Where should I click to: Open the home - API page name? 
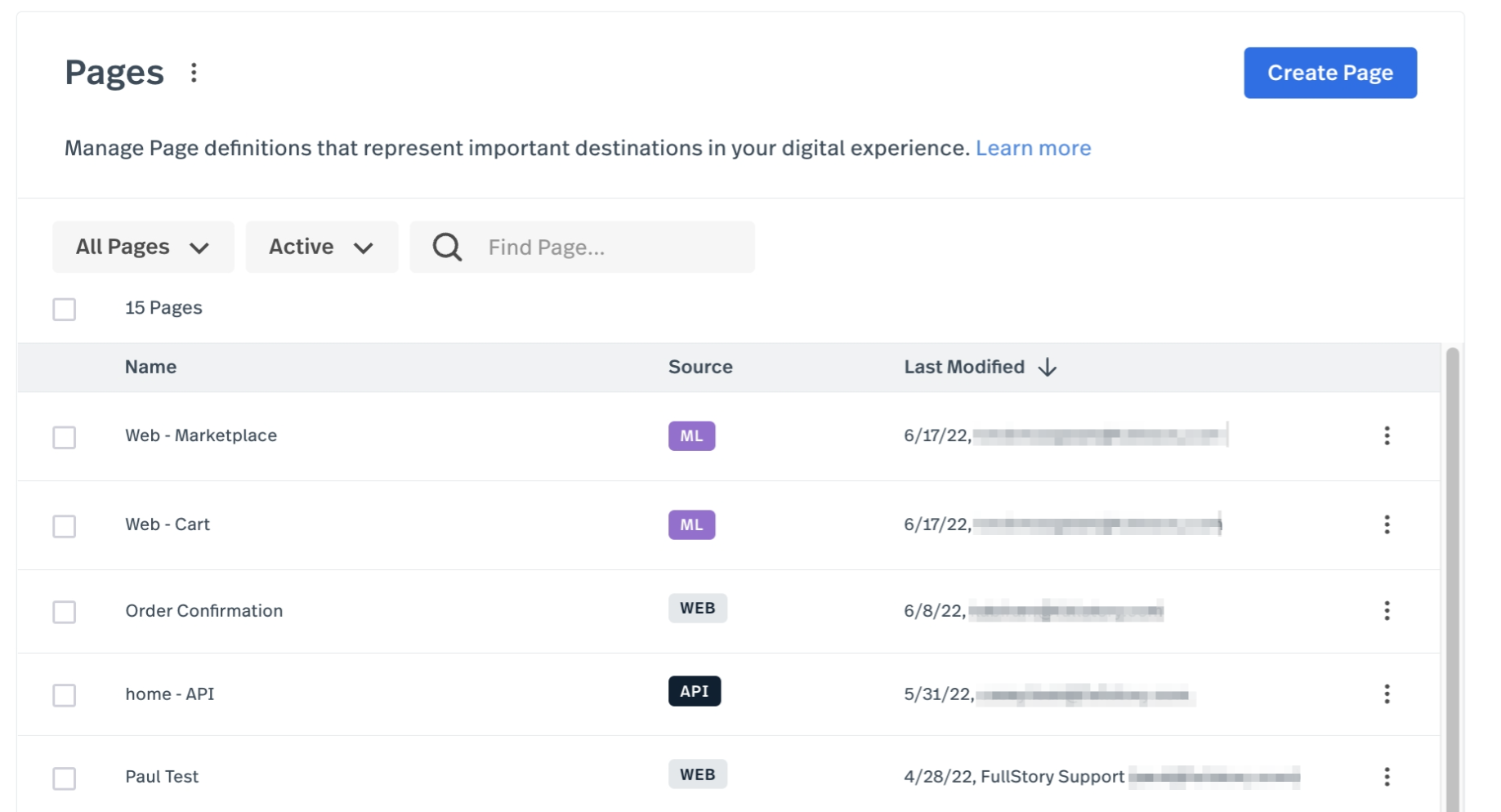170,694
